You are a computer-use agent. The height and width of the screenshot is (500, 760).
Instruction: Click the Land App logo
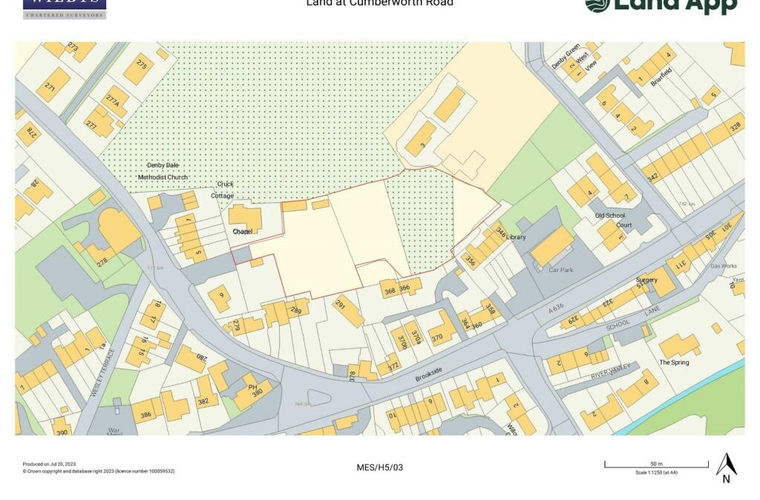point(661,6)
